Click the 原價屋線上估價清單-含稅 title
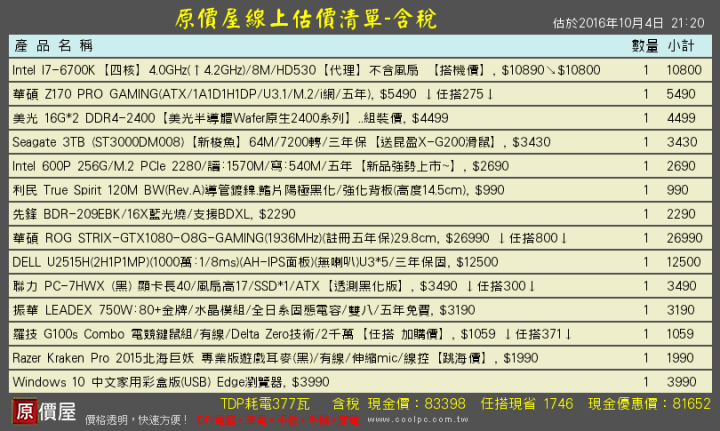 click(x=306, y=19)
